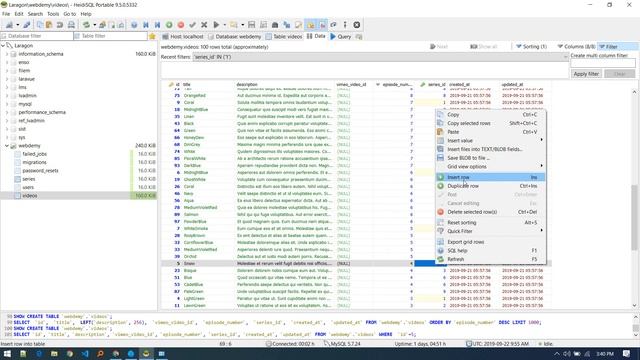Click the Print toolbar icon
This screenshot has height=360, width=640.
tap(71, 25)
